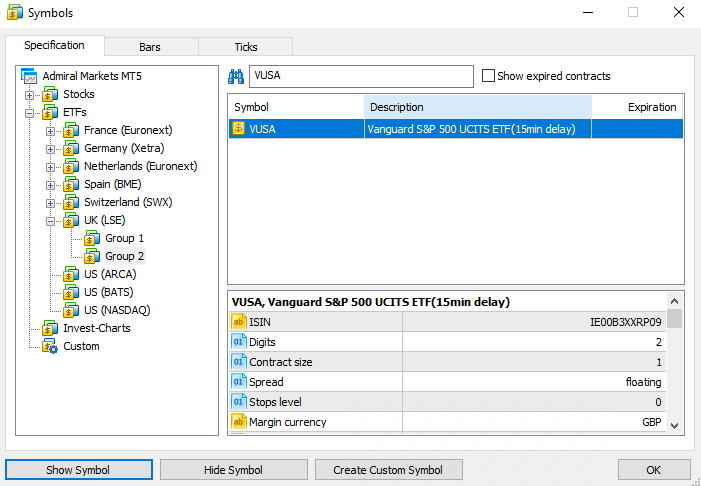Click the ISIN property icon
The height and width of the screenshot is (486, 701).
239,322
